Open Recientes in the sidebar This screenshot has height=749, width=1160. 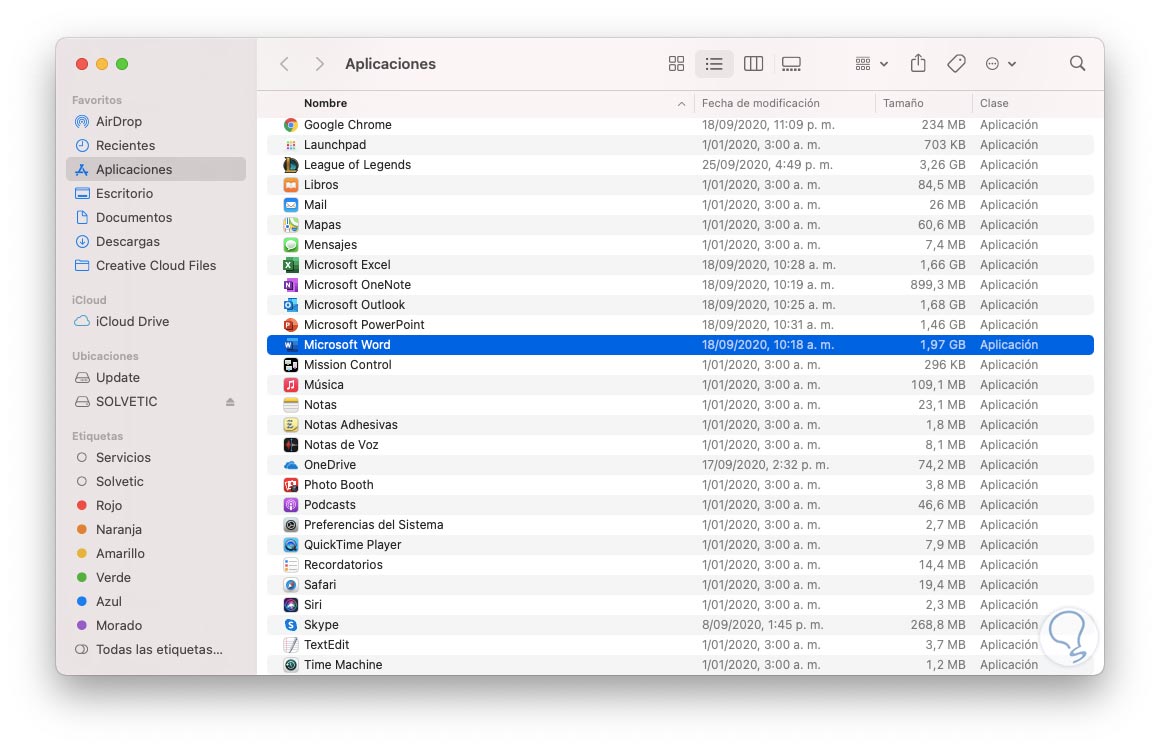156,146
